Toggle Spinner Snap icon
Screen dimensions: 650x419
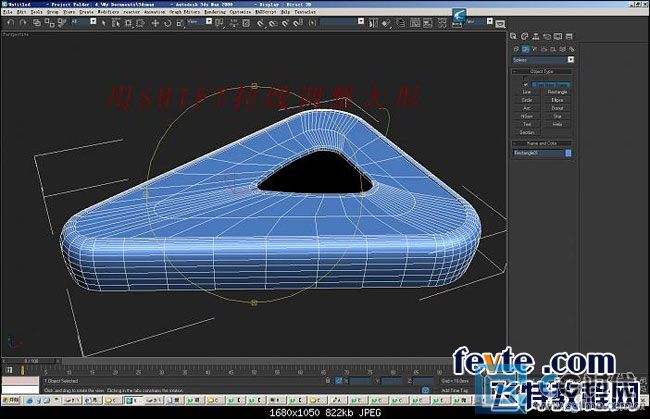tap(298, 23)
